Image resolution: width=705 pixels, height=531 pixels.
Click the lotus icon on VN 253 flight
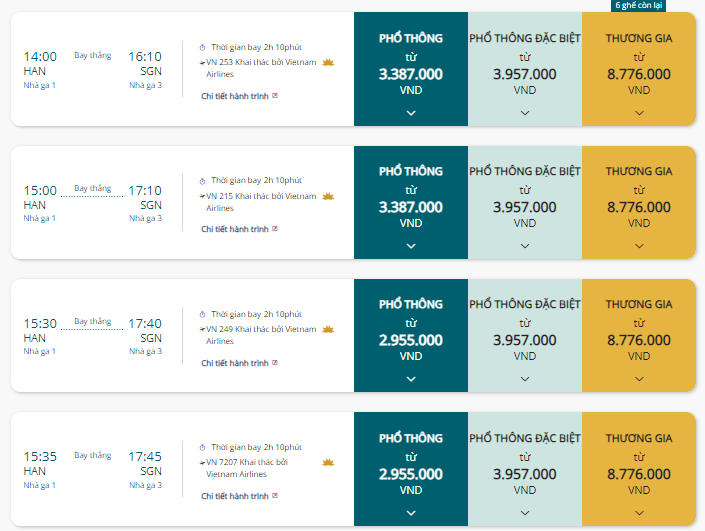click(x=328, y=62)
